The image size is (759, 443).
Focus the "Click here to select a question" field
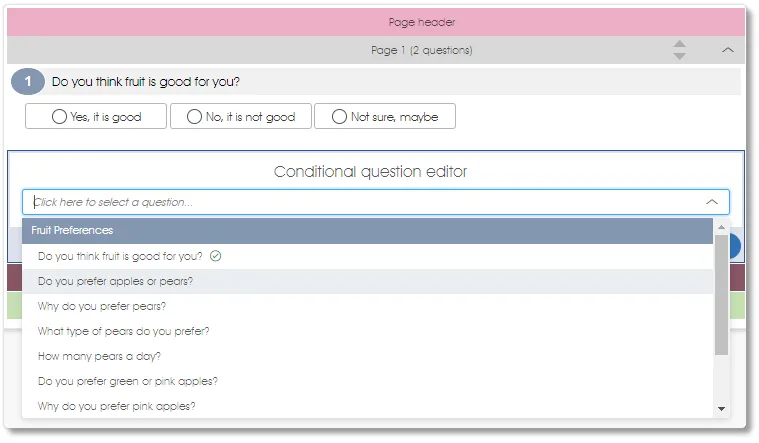(360, 202)
